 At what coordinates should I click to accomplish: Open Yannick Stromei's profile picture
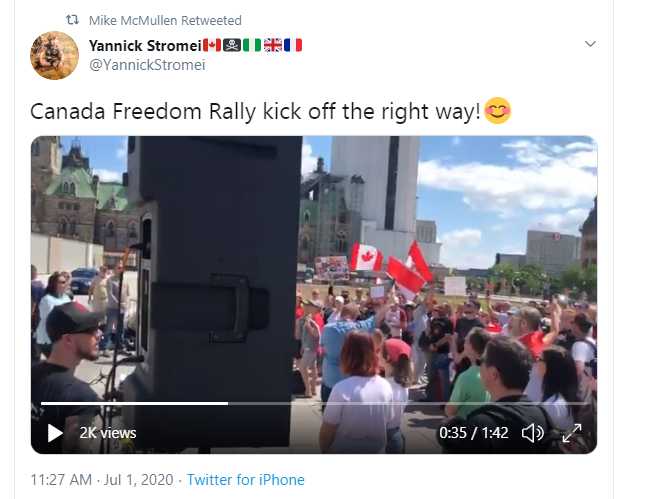pyautogui.click(x=54, y=55)
